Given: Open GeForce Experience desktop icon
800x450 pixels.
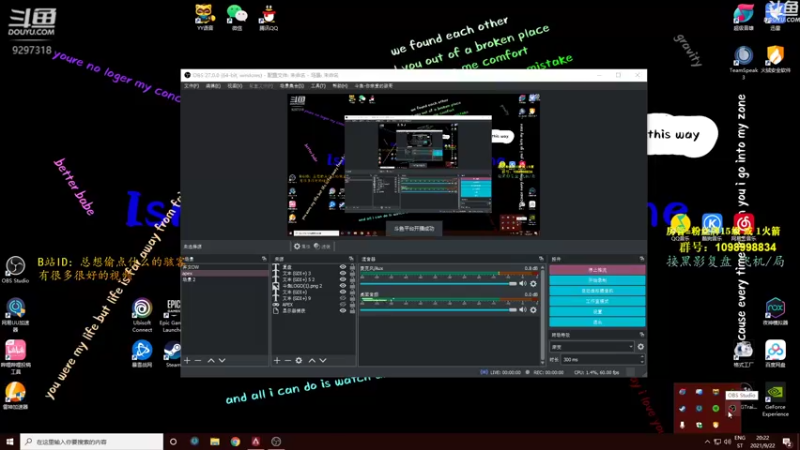Looking at the screenshot, I should [x=775, y=401].
